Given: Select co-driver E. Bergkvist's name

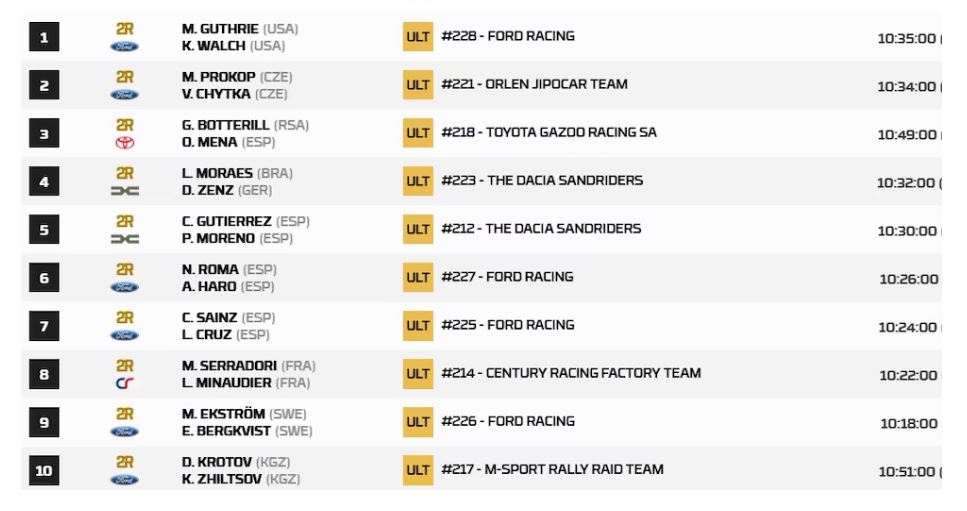Looking at the screenshot, I should 228,431.
